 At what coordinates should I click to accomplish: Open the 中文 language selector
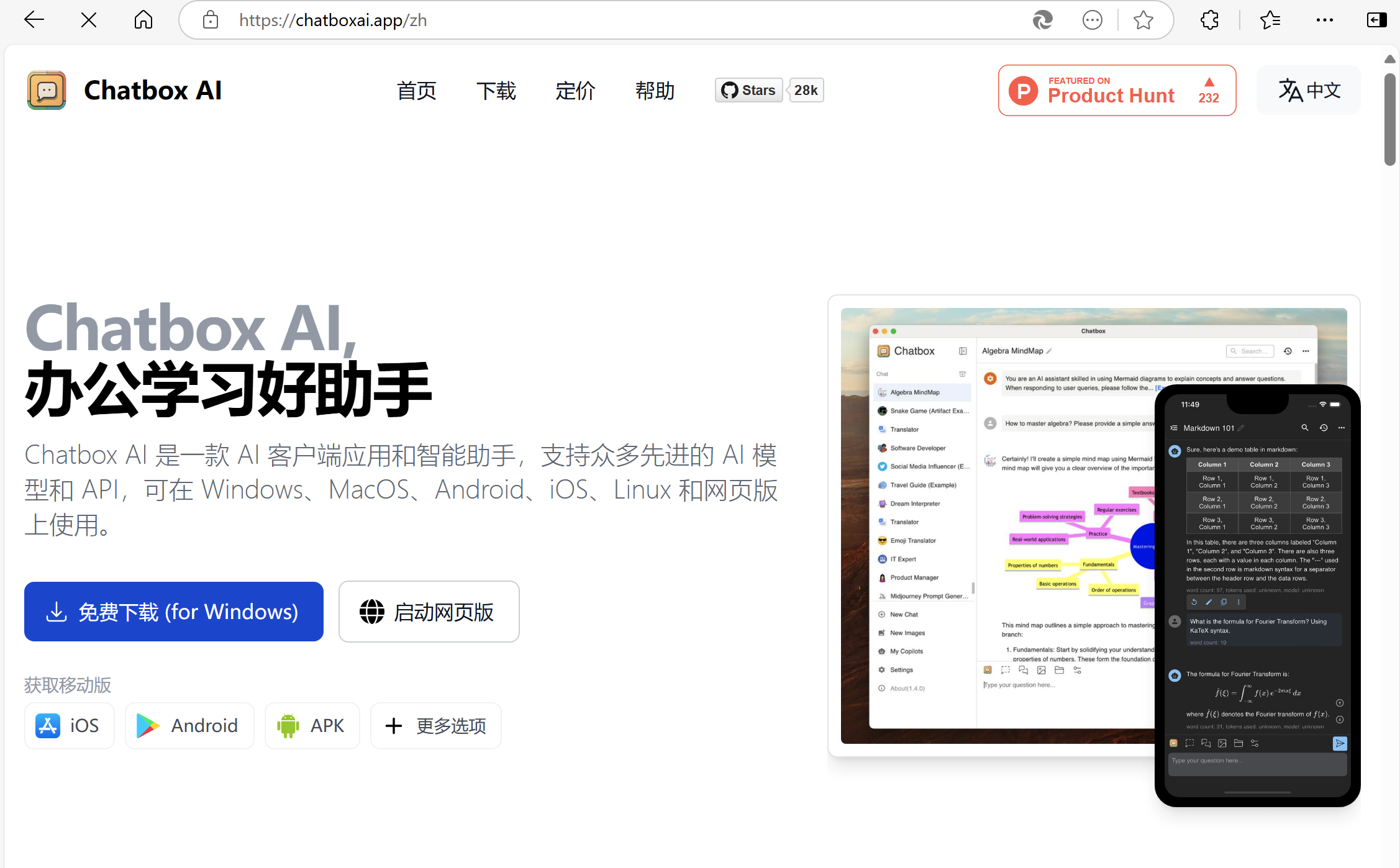coord(1309,91)
